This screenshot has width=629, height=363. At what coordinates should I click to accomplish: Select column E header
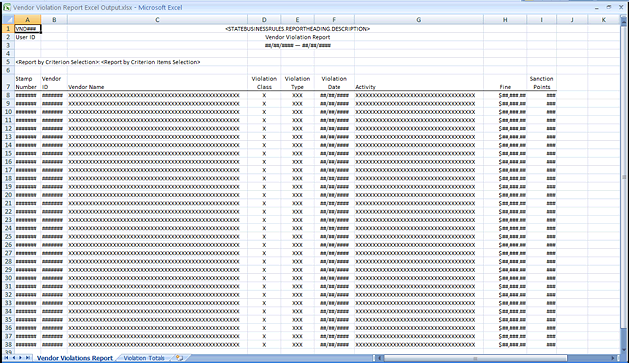point(297,20)
